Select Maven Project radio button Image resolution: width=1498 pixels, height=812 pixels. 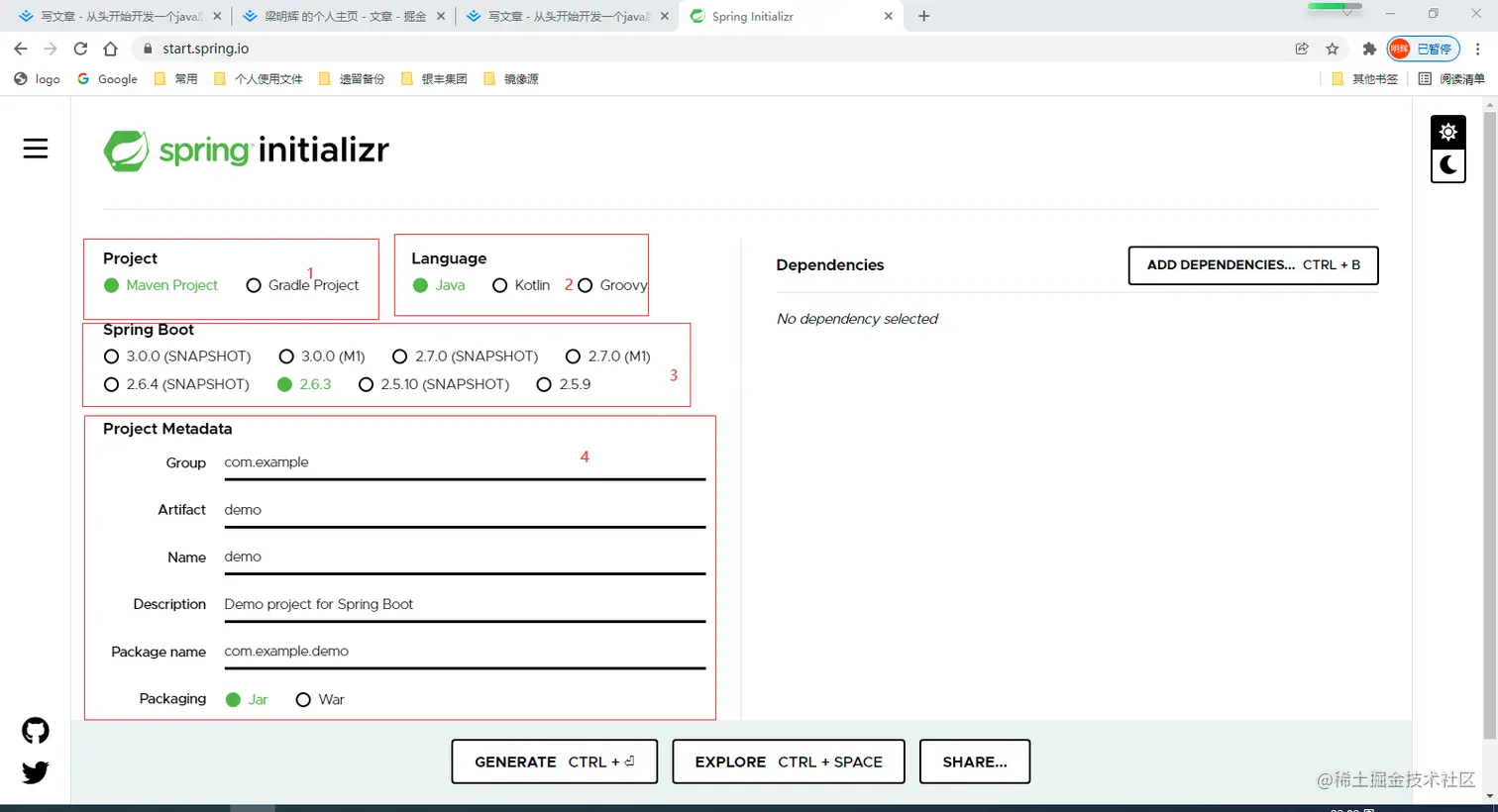[x=160, y=285]
